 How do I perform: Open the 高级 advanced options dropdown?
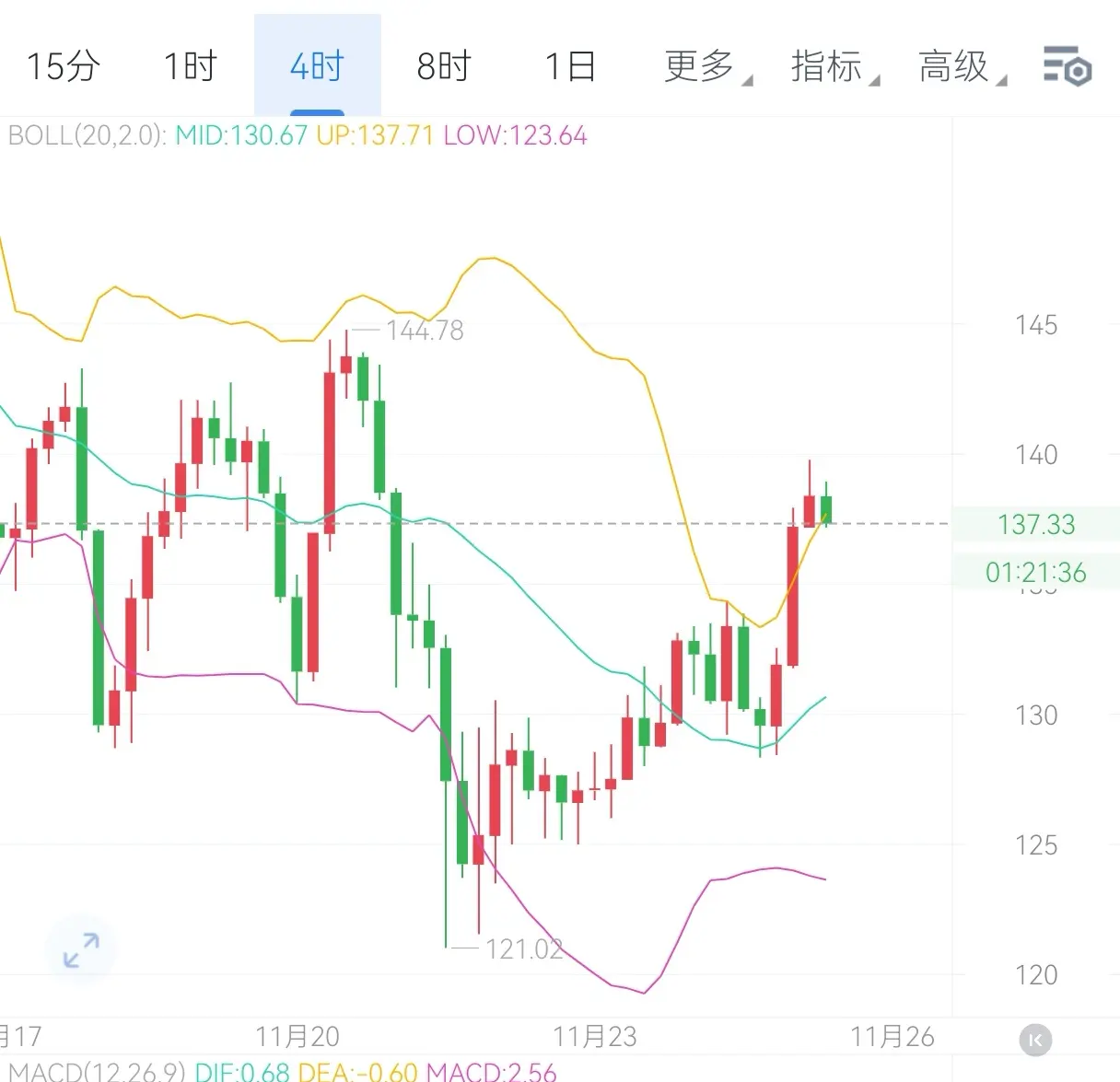point(960,67)
